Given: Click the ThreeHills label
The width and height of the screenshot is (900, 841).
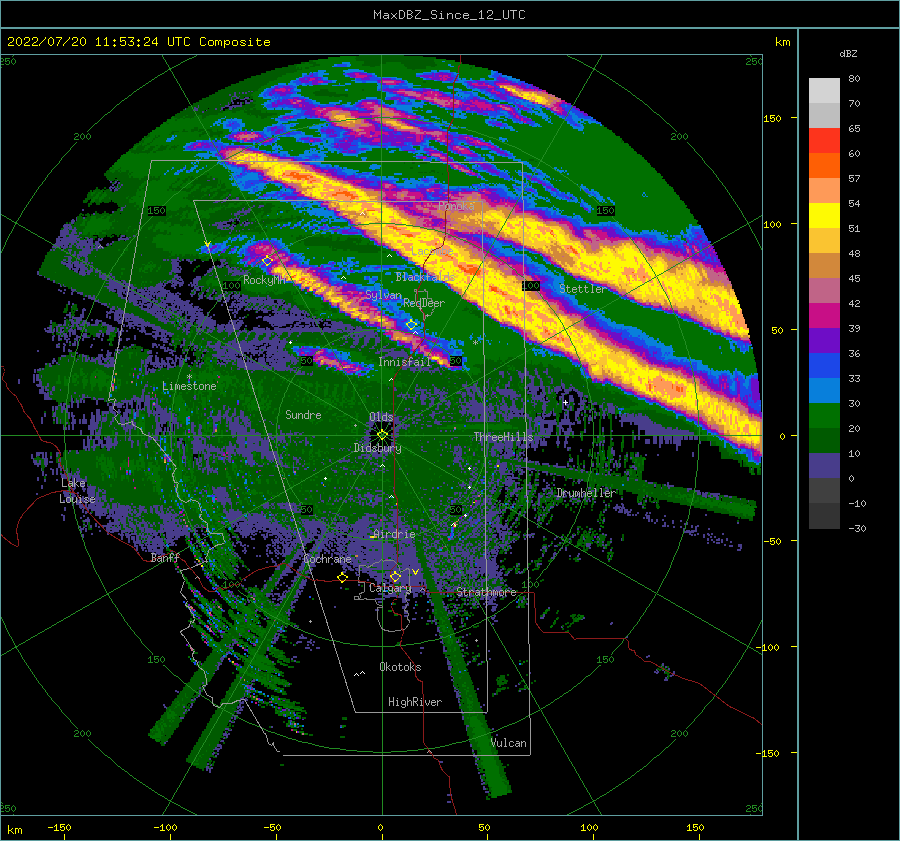Looking at the screenshot, I should click(503, 437).
